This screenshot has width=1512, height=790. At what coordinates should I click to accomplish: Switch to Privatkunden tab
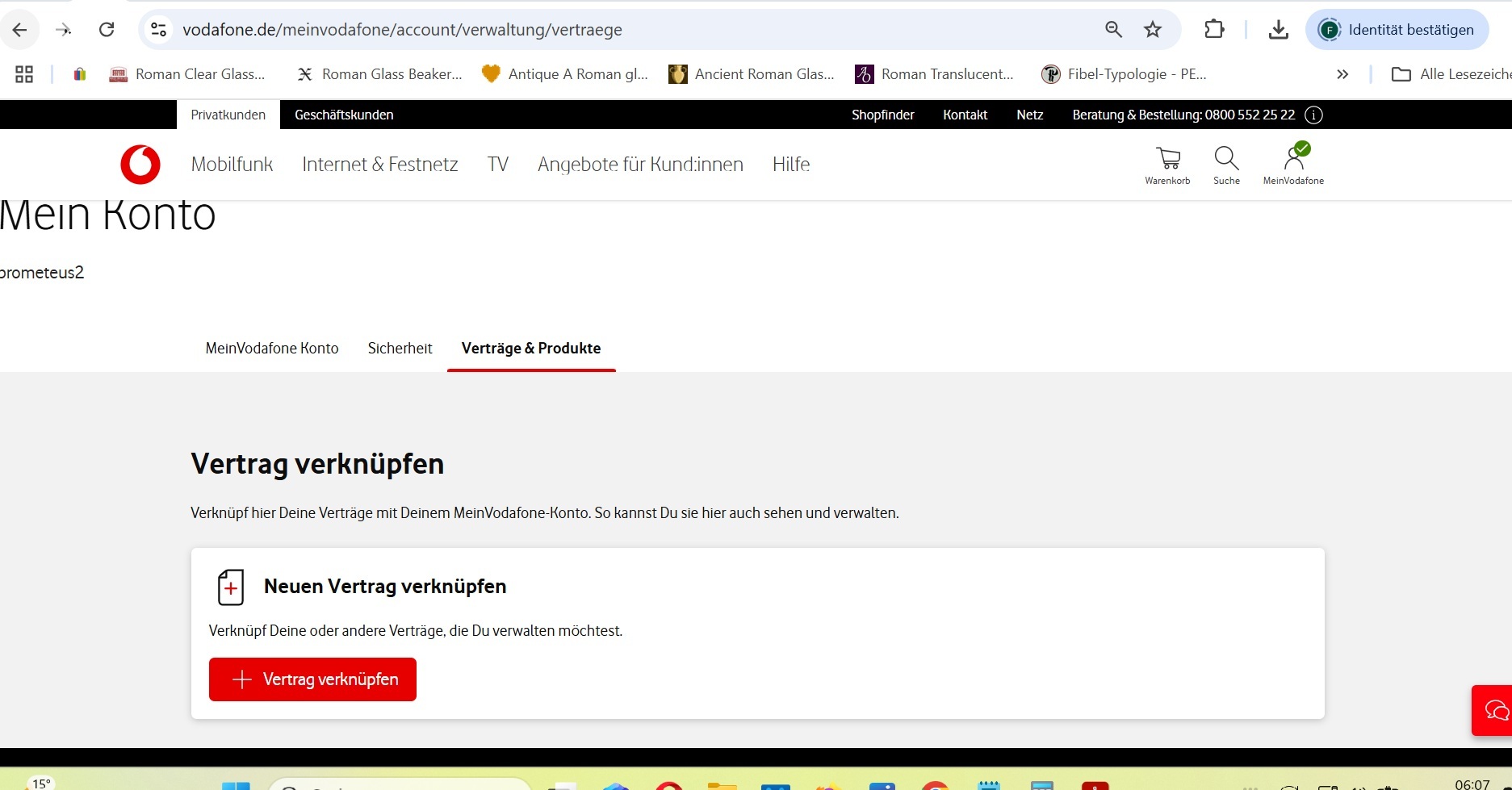(x=228, y=115)
